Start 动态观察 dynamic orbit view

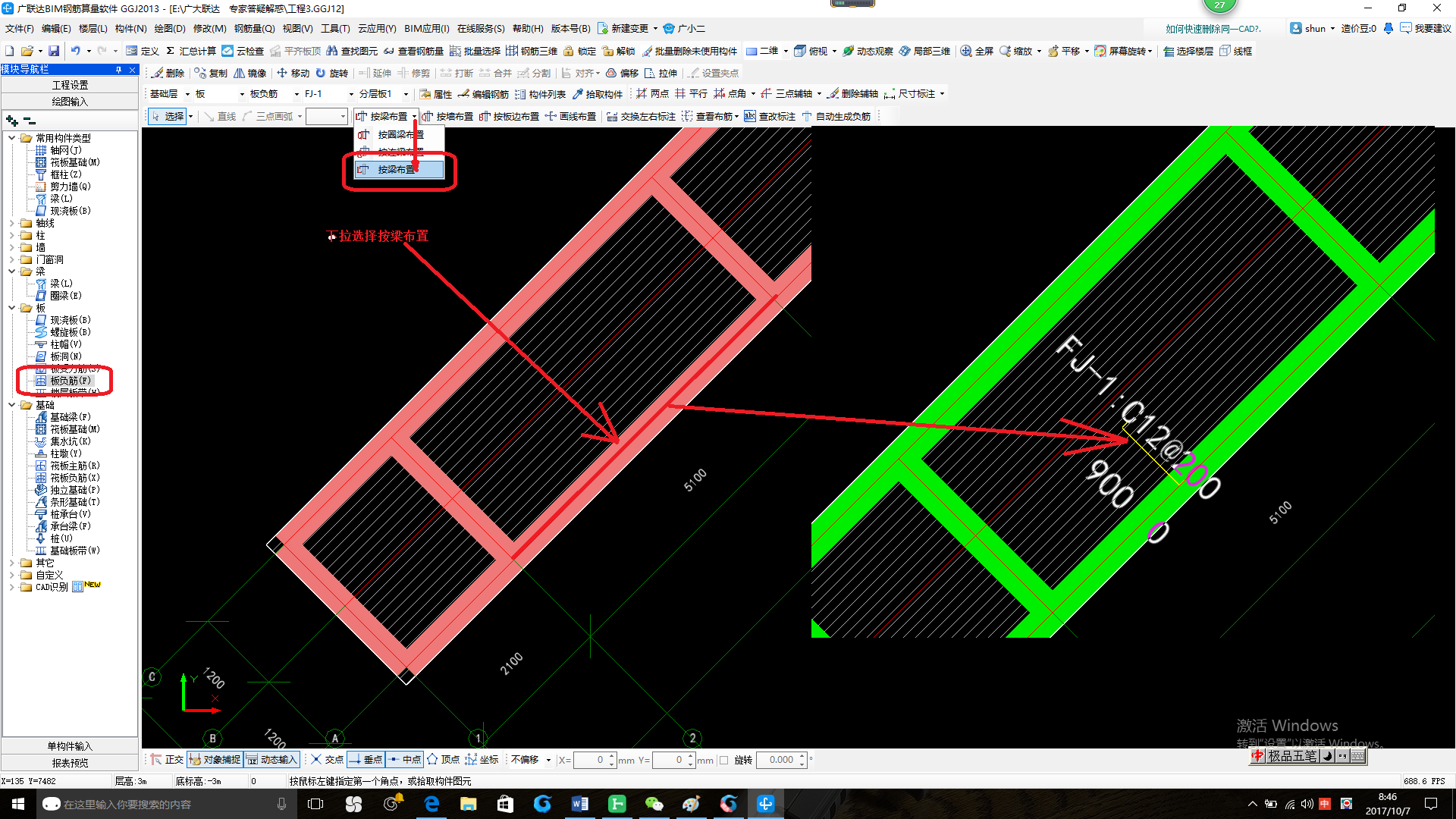(868, 51)
